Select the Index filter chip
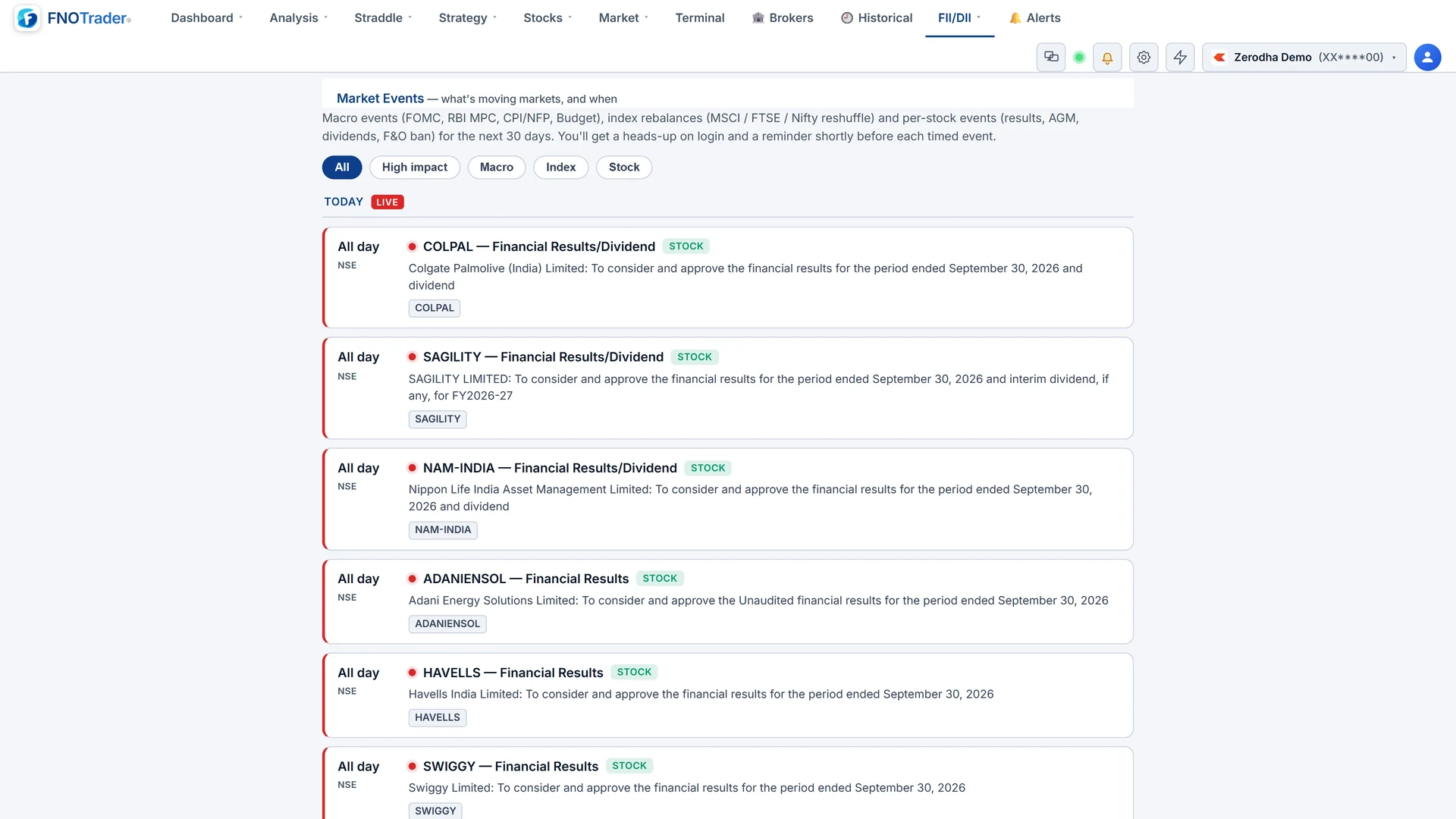The width and height of the screenshot is (1456, 819). pyautogui.click(x=561, y=167)
